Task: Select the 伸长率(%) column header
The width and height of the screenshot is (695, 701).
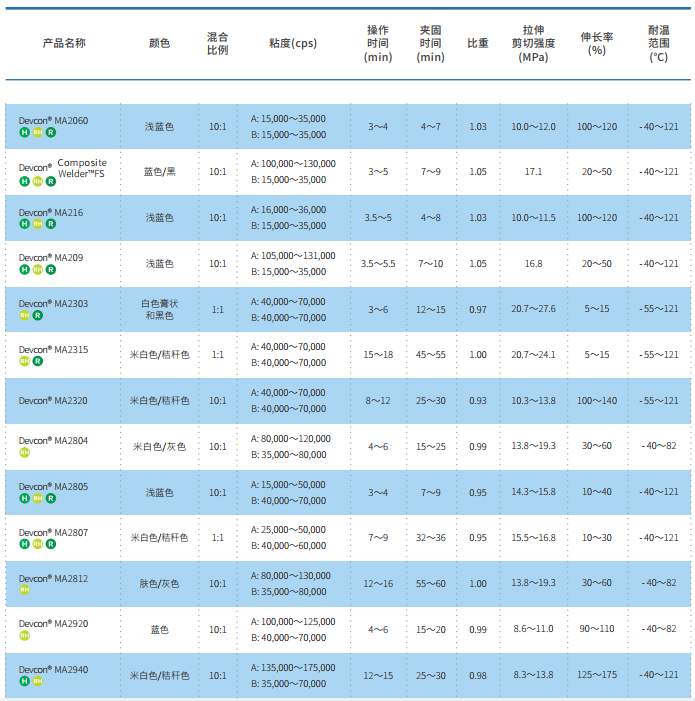Action: [x=597, y=43]
